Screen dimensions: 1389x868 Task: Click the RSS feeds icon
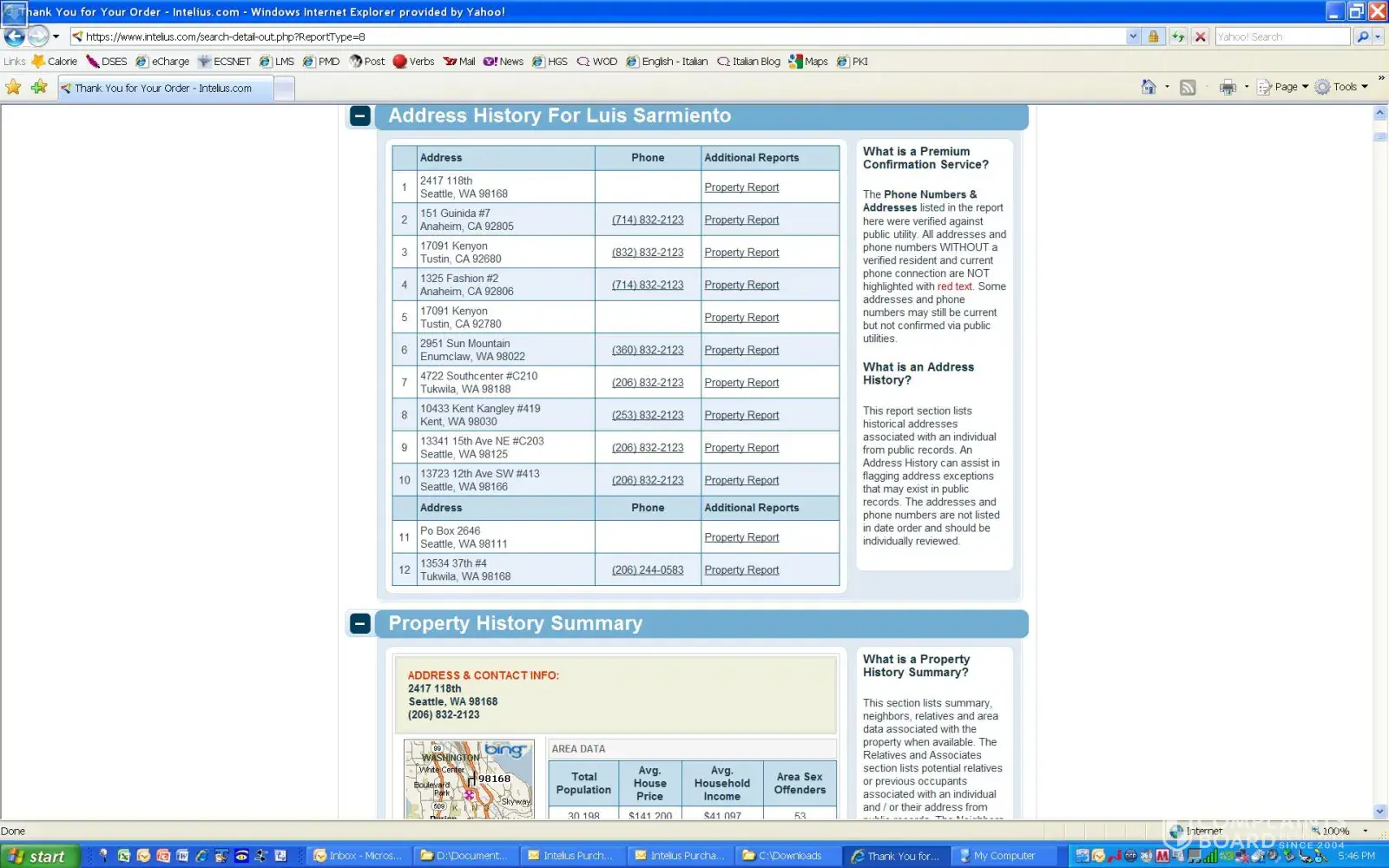1188,87
